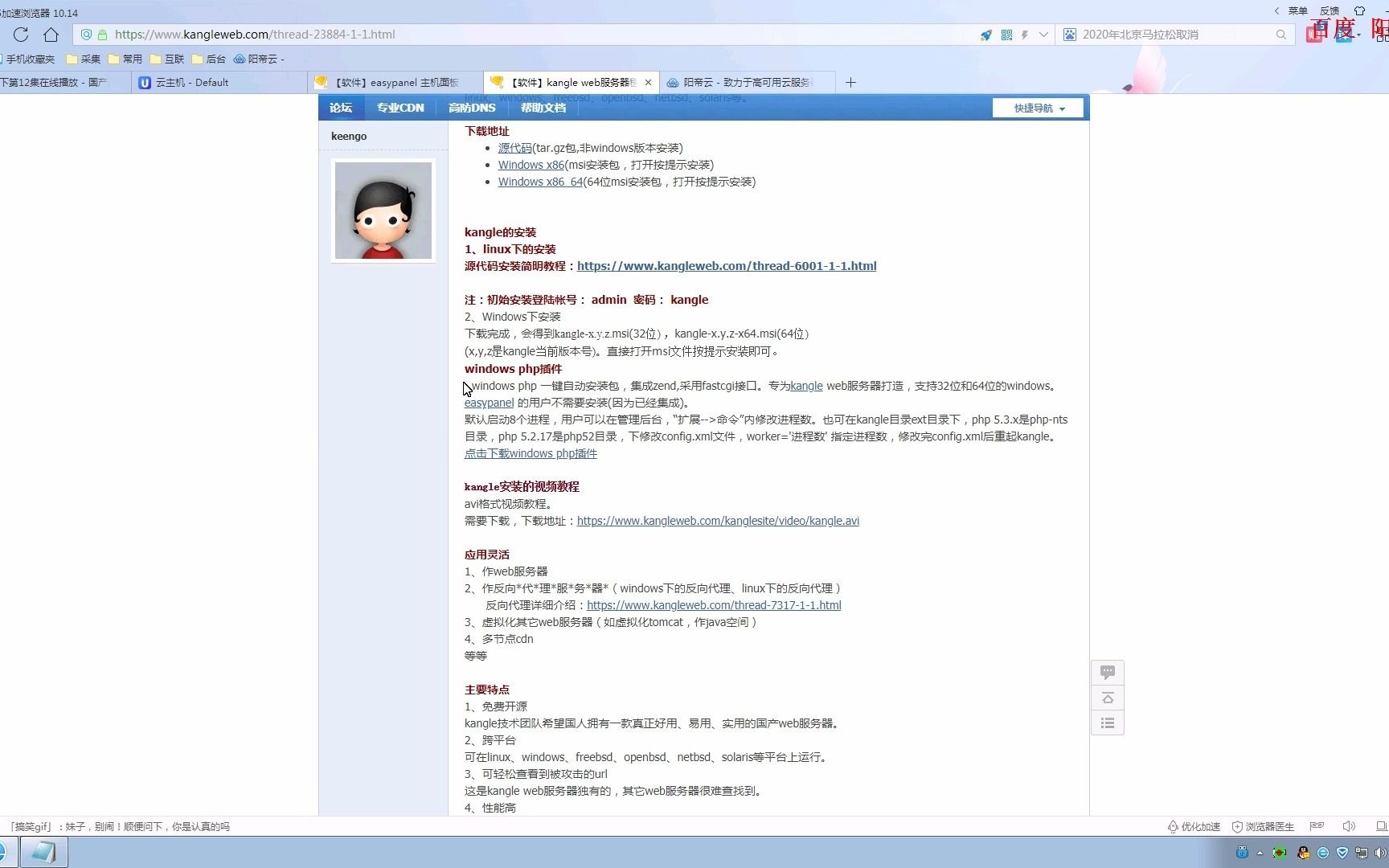The image size is (1389, 868).
Task: Open the 手机收藏夹 bookmark
Action: point(29,59)
